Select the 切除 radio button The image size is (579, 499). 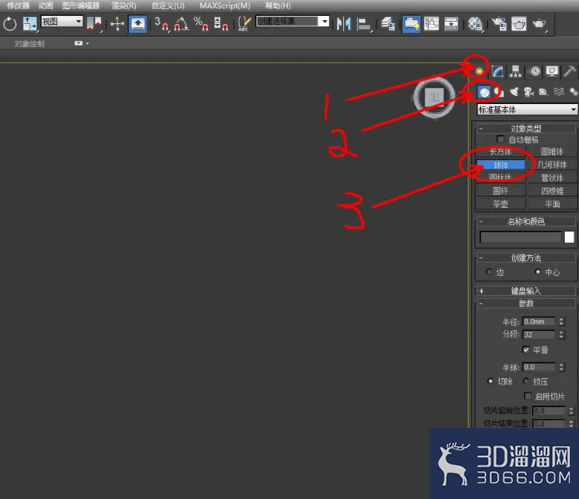click(490, 381)
